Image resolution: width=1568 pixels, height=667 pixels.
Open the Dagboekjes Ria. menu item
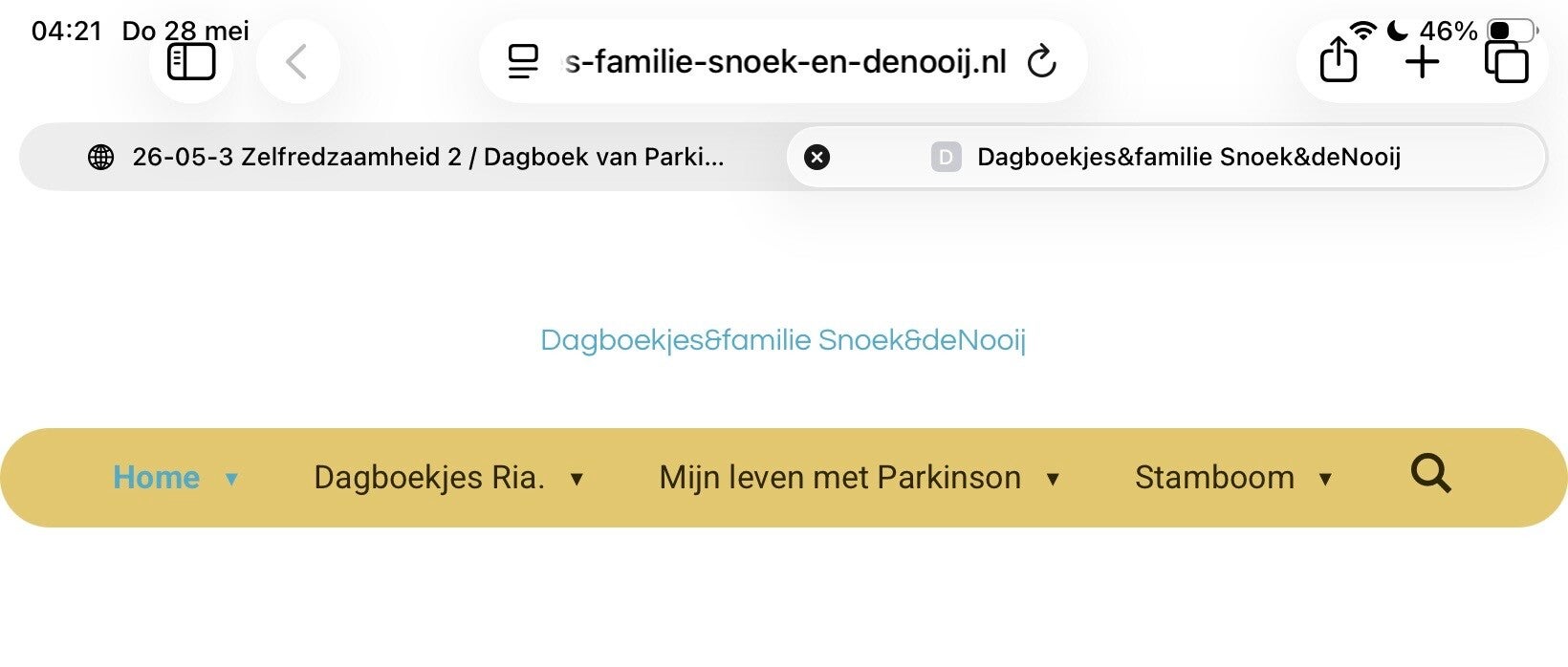coord(429,477)
